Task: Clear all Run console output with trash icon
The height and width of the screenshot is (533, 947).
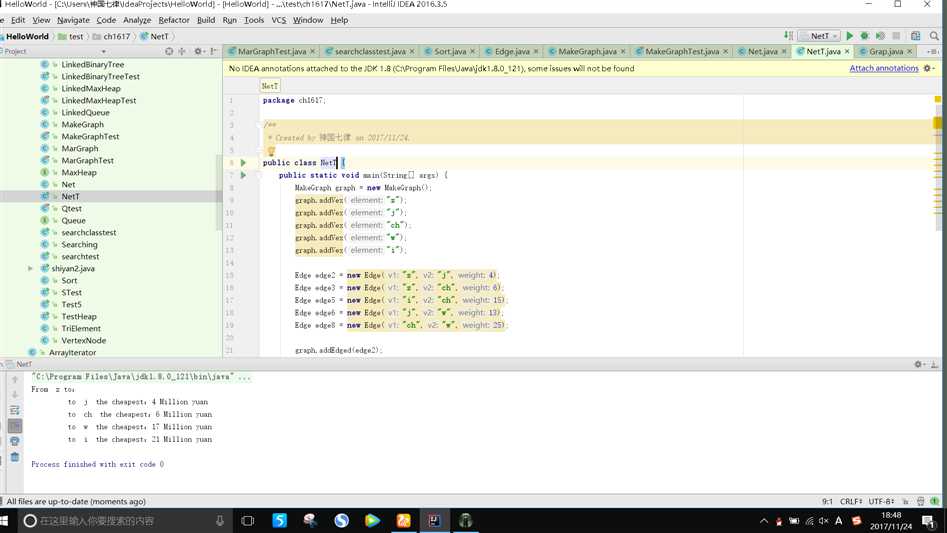Action: coord(15,457)
